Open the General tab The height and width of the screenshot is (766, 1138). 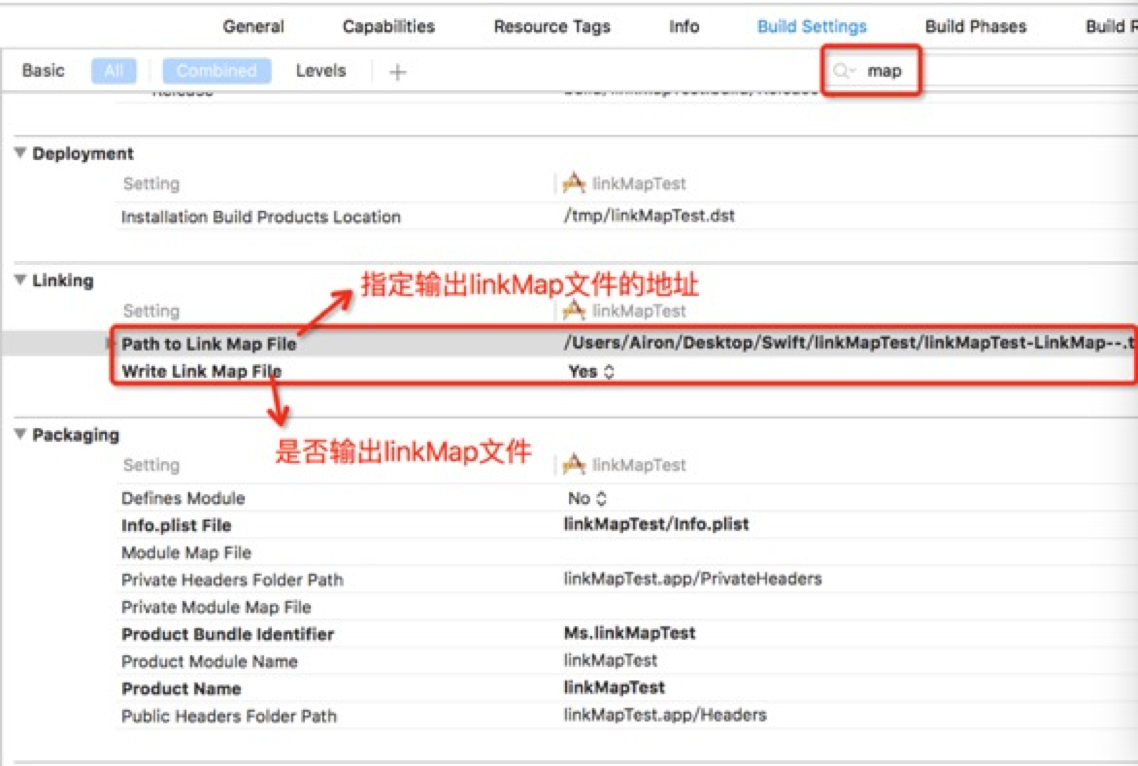click(x=253, y=27)
